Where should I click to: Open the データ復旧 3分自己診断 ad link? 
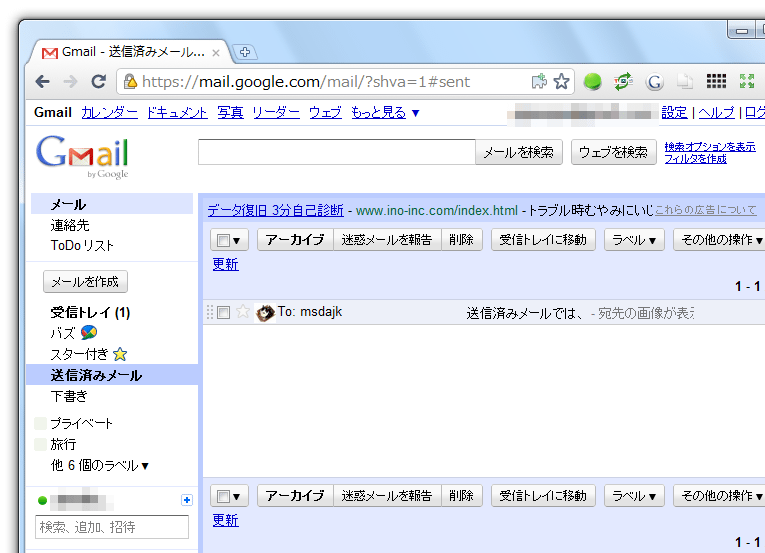[x=276, y=210]
